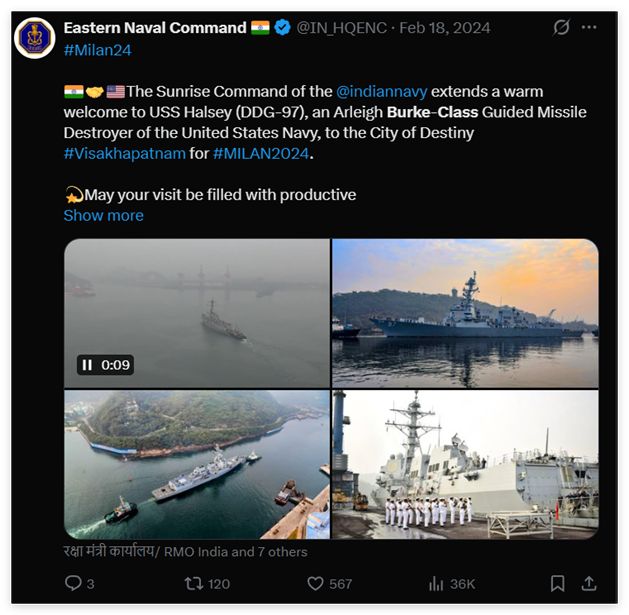This screenshot has height=615, width=629.
Task: Open view analytics bar-chart icon
Action: (x=436, y=583)
